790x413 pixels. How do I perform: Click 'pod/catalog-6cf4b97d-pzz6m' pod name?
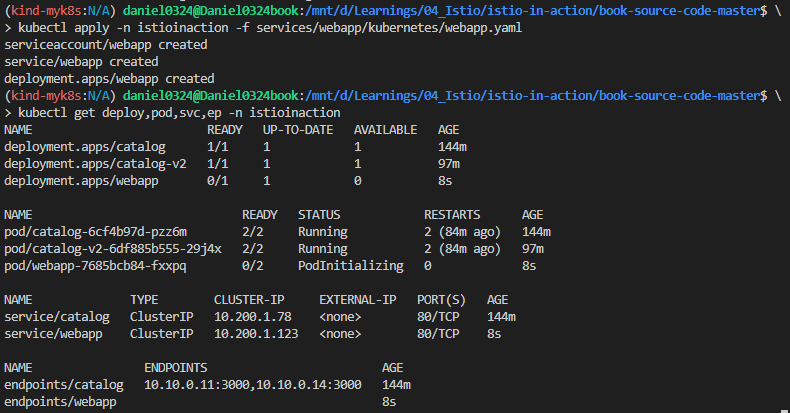95,232
